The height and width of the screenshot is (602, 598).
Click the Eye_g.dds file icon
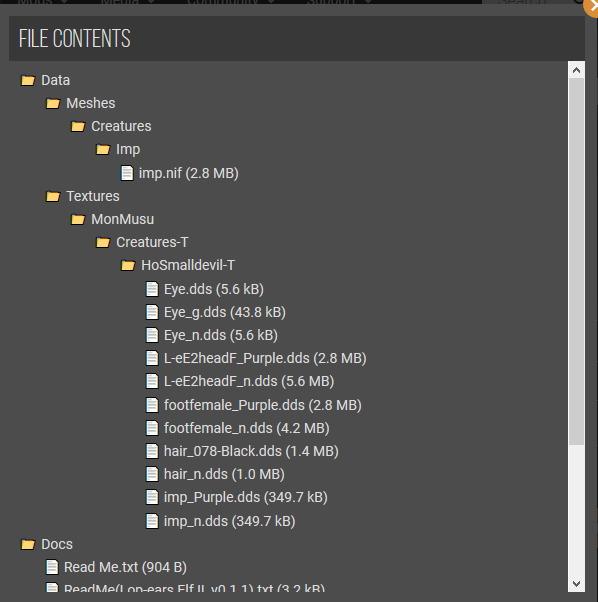tap(152, 312)
